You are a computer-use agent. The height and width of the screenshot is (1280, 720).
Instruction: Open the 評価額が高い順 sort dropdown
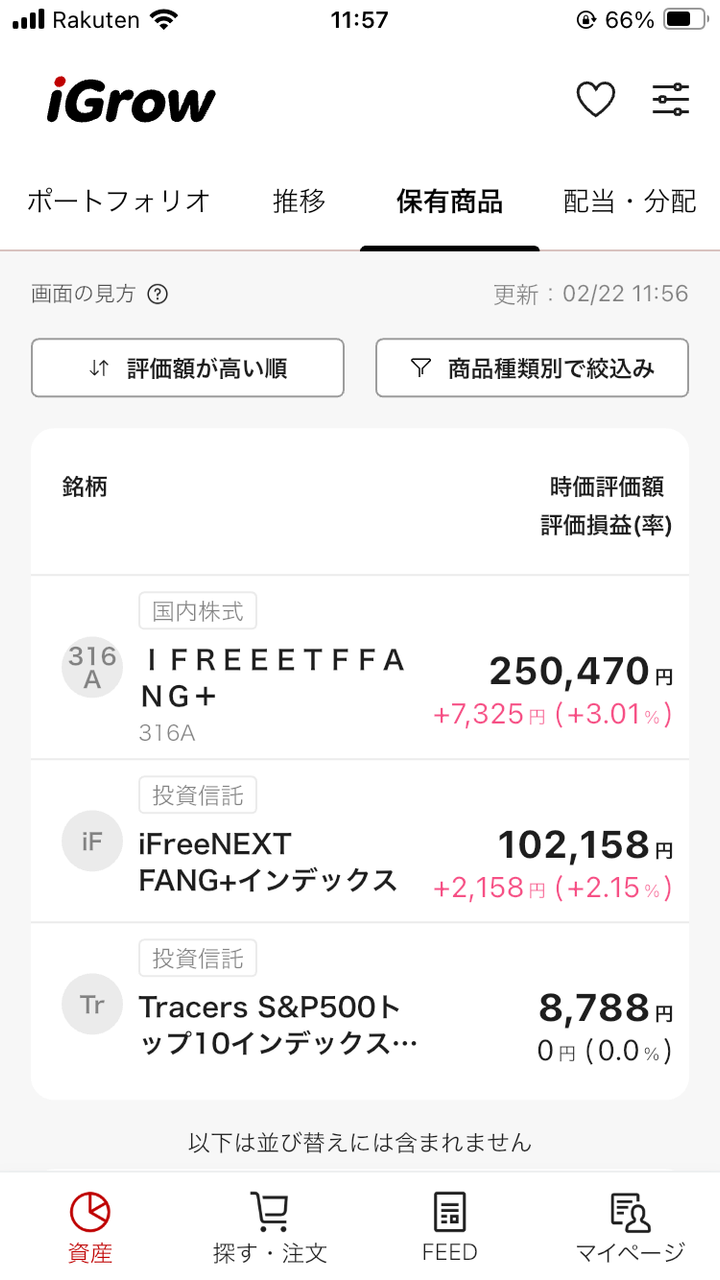tap(188, 368)
